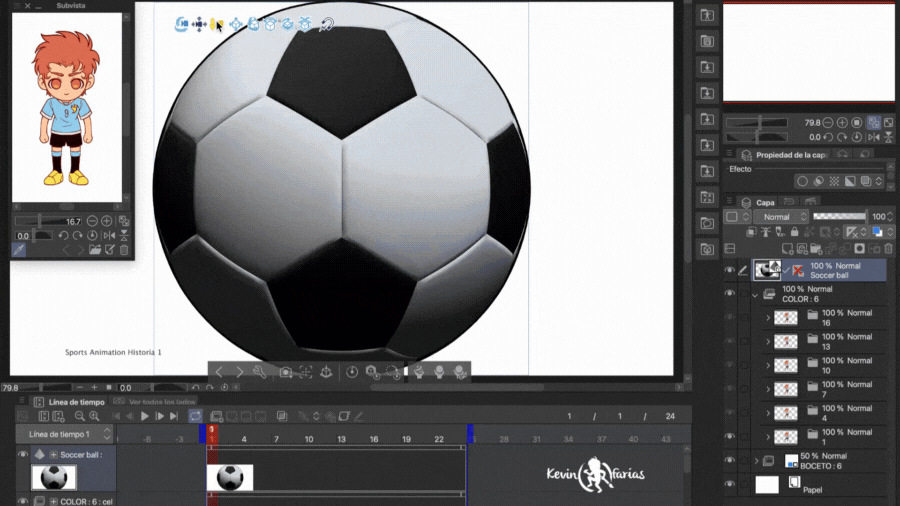Click the frame 1 marker on timeline ruler

pos(212,434)
